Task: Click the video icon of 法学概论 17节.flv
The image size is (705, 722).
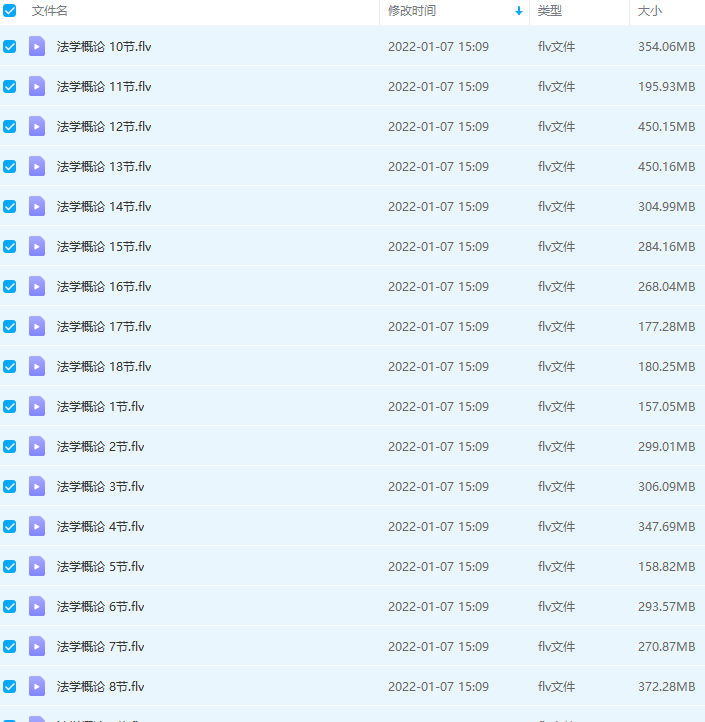Action: point(37,327)
